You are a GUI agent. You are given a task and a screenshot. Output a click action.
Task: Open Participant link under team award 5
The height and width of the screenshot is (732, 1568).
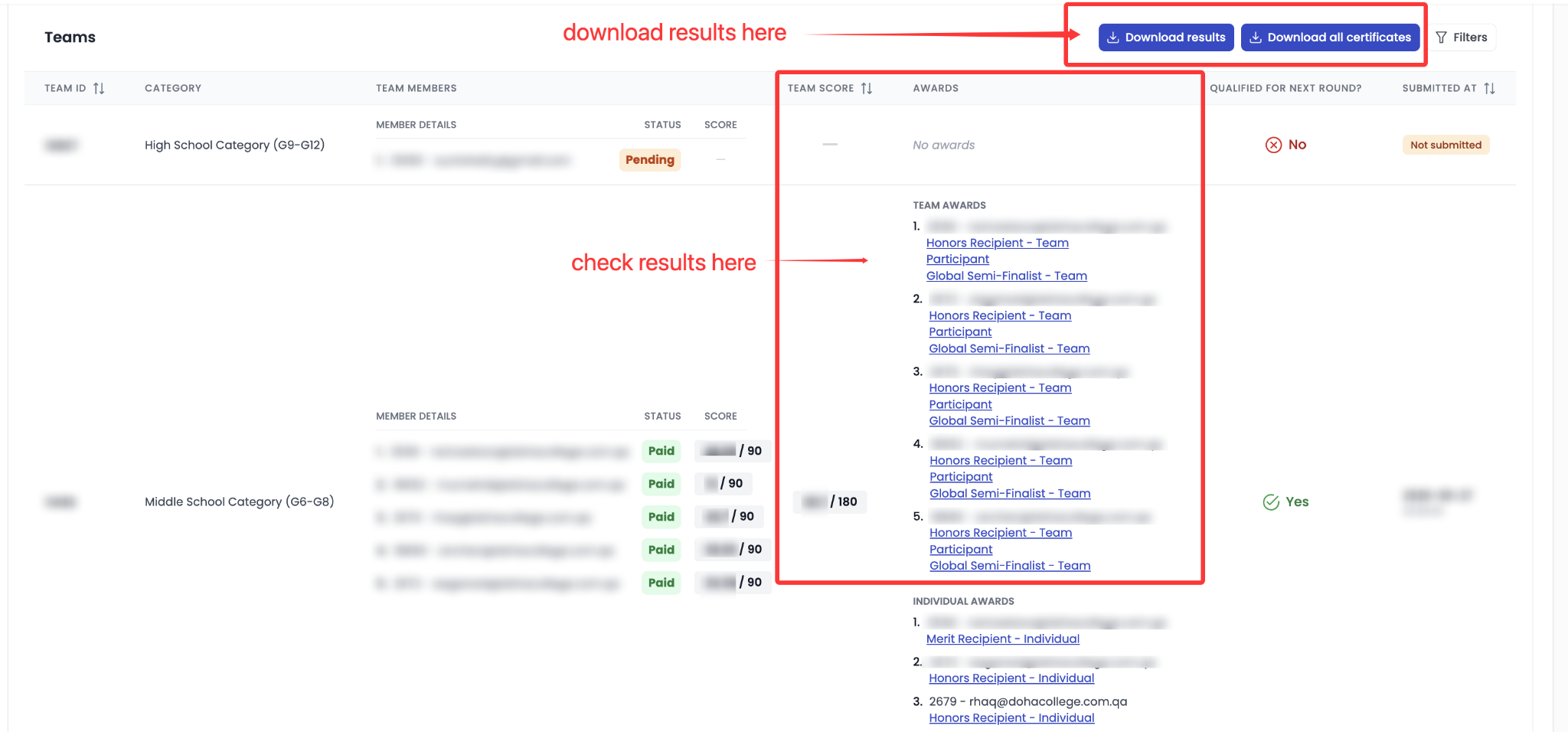point(961,550)
